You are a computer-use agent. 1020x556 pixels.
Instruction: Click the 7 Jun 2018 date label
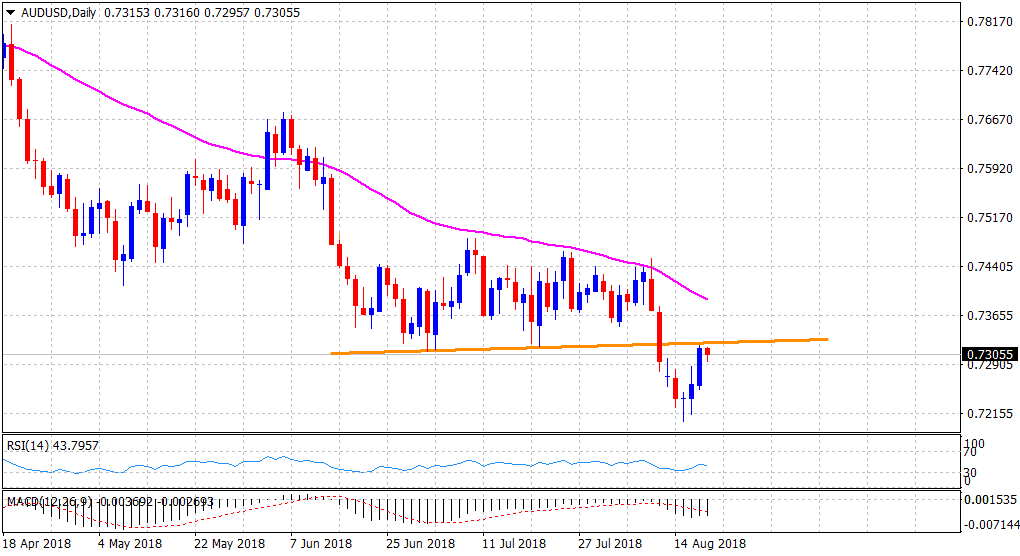[x=321, y=544]
